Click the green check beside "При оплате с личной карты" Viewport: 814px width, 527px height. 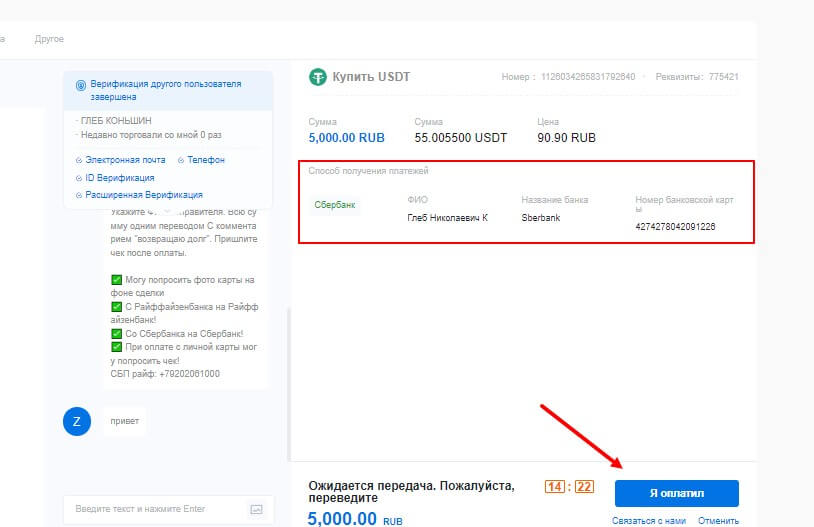[x=116, y=347]
